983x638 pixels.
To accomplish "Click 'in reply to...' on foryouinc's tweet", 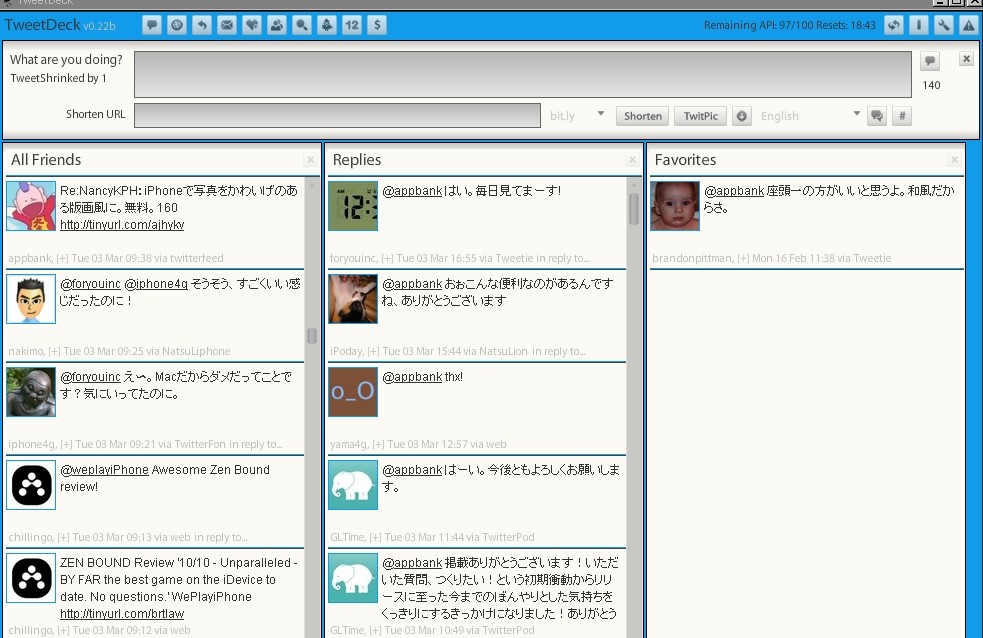I will pyautogui.click(x=562, y=258).
